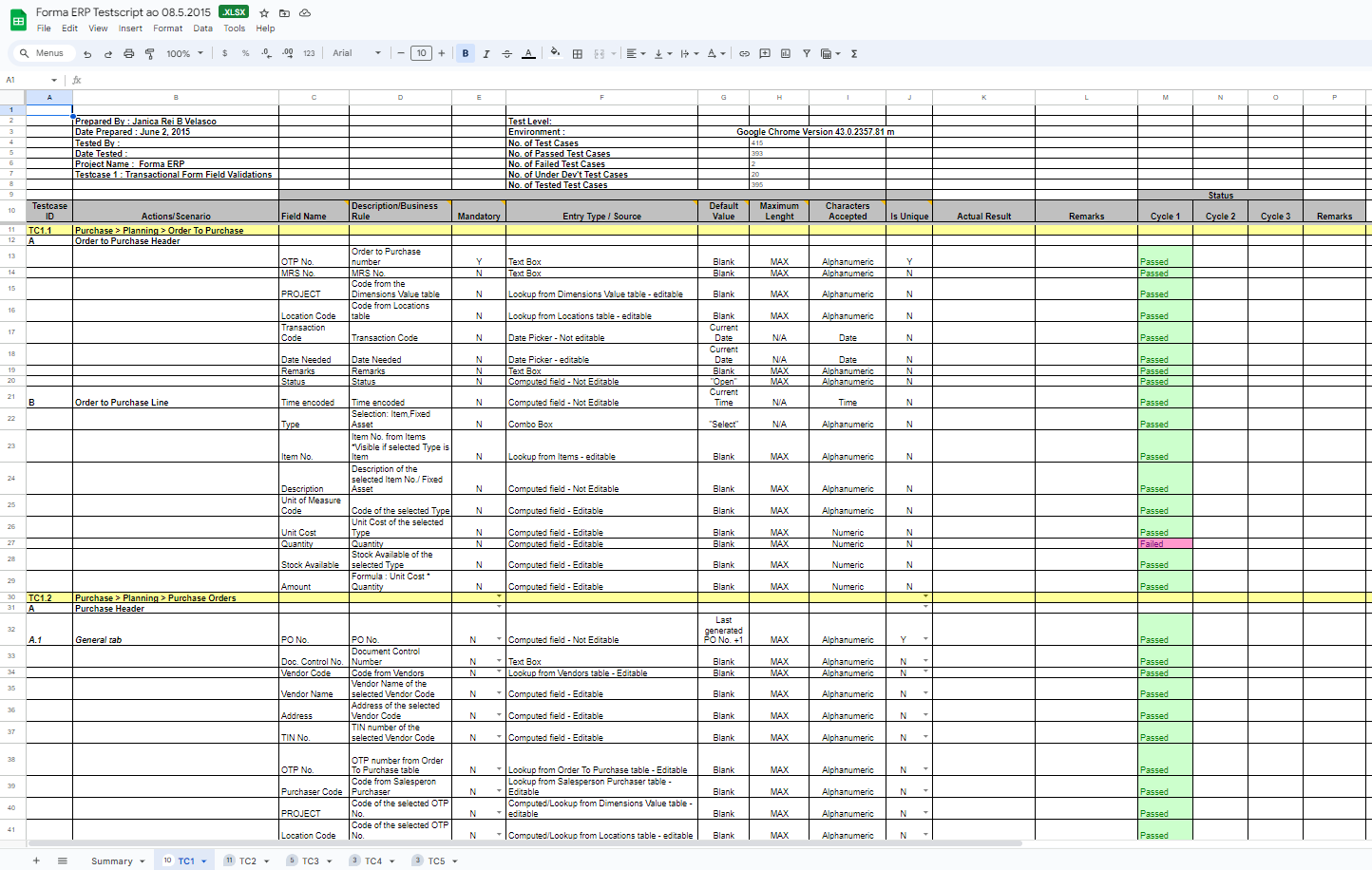1372x870 pixels.
Task: Open the Help menu
Action: [265, 28]
